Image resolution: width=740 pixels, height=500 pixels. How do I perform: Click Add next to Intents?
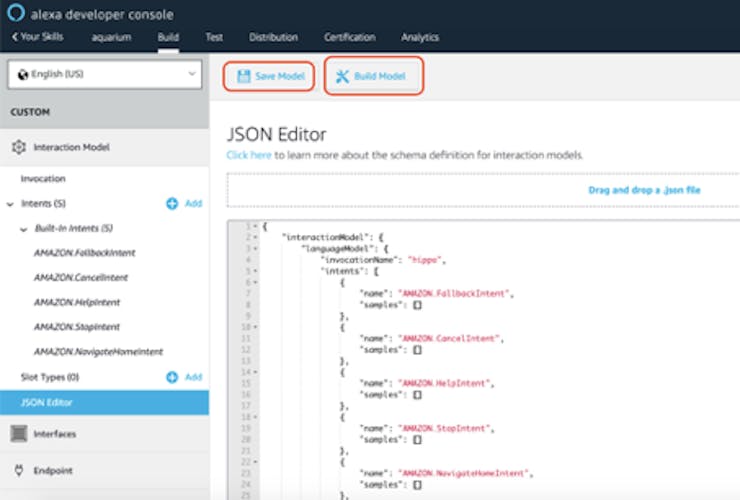[193, 203]
